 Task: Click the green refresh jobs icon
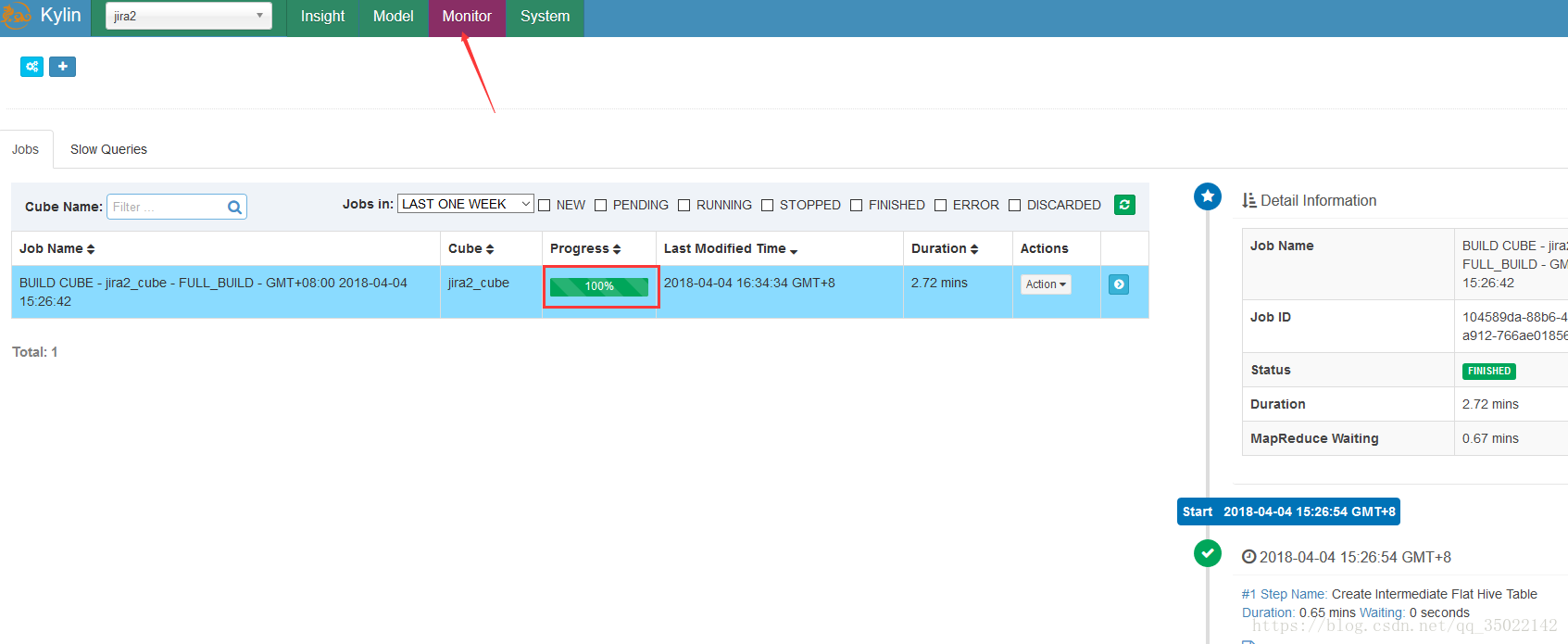(x=1124, y=205)
